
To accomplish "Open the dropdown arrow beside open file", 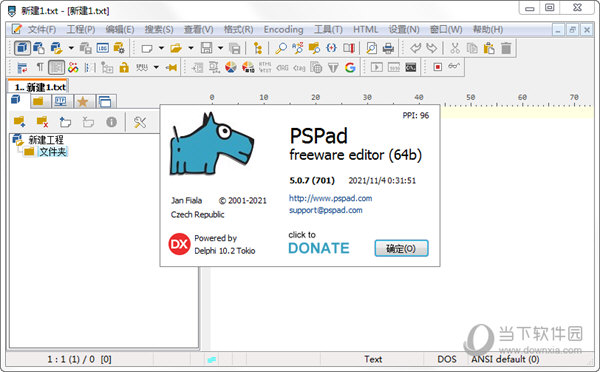I will coord(191,48).
